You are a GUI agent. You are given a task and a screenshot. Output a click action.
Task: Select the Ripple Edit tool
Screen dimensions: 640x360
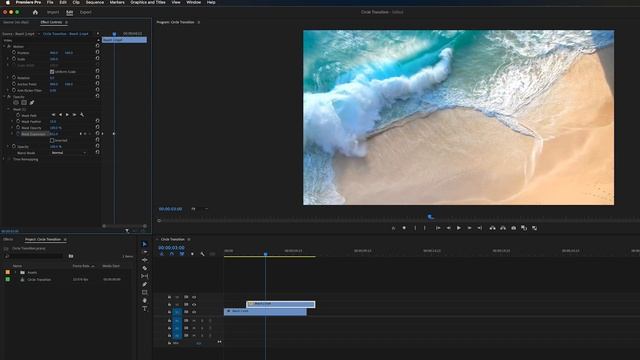coord(144,260)
